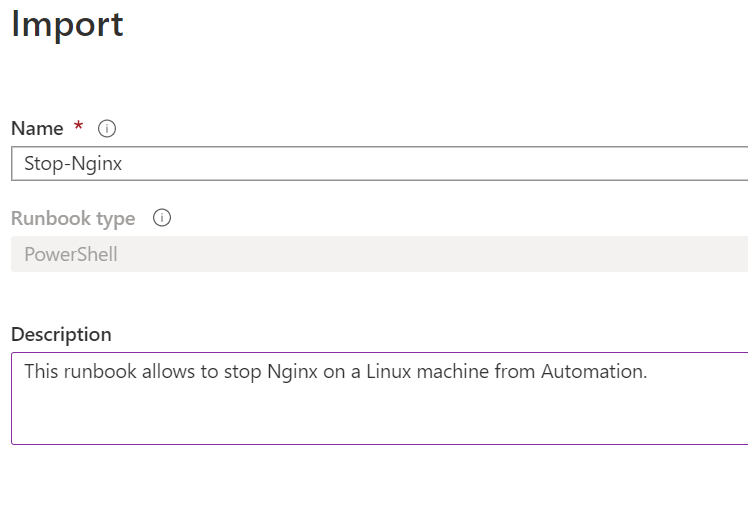748x530 pixels.
Task: Open the Runbook type info tooltip icon
Action: [x=162, y=218]
